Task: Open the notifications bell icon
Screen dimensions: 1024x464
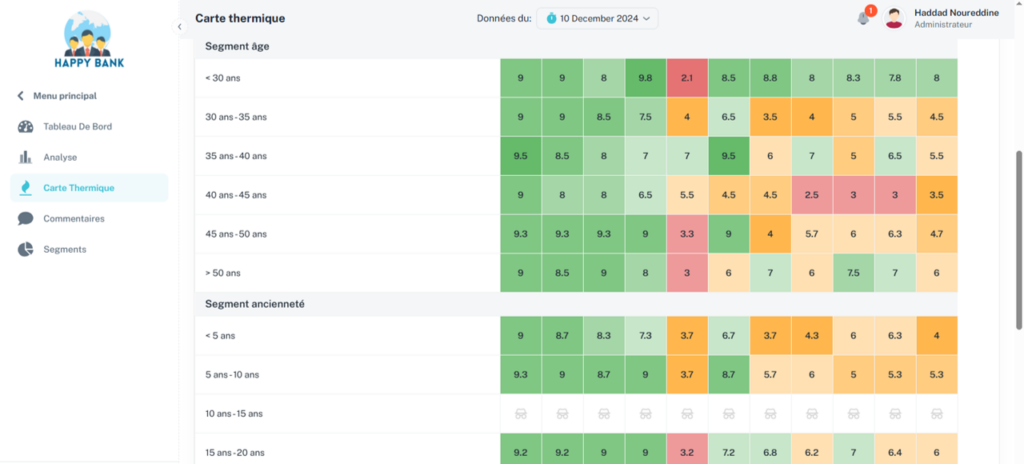Action: tap(863, 18)
